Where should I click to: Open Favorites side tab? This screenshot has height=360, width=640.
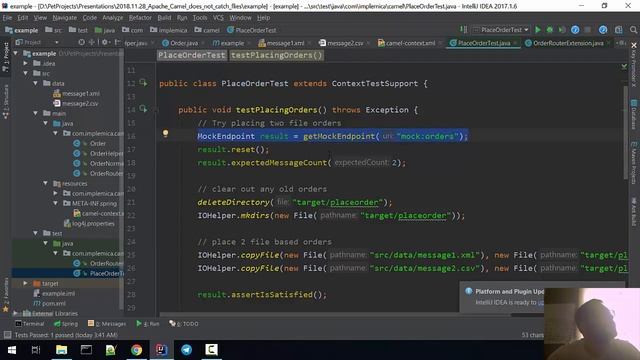[x=6, y=296]
